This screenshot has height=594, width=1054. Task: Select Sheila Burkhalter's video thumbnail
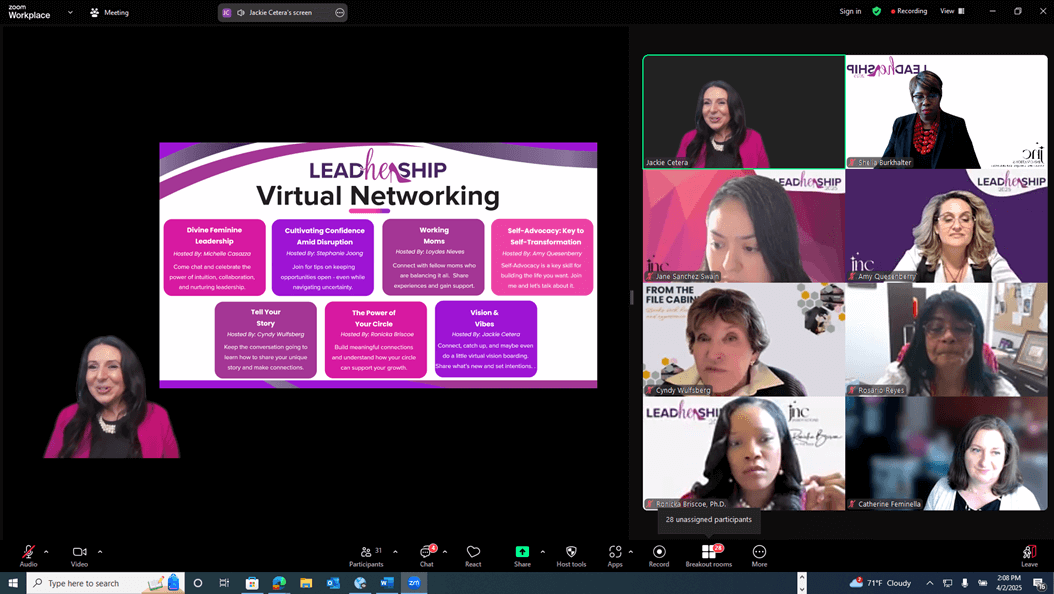(946, 112)
